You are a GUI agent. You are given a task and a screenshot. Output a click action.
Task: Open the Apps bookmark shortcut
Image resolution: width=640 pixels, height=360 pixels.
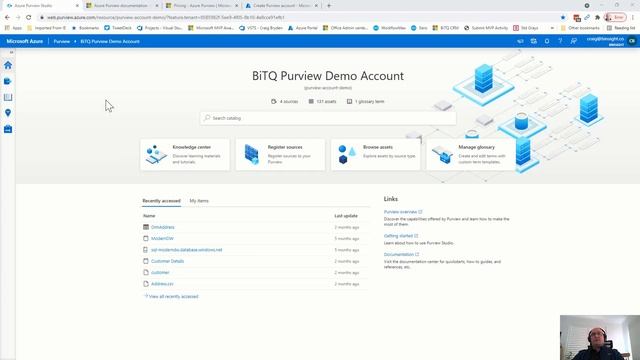point(13,28)
